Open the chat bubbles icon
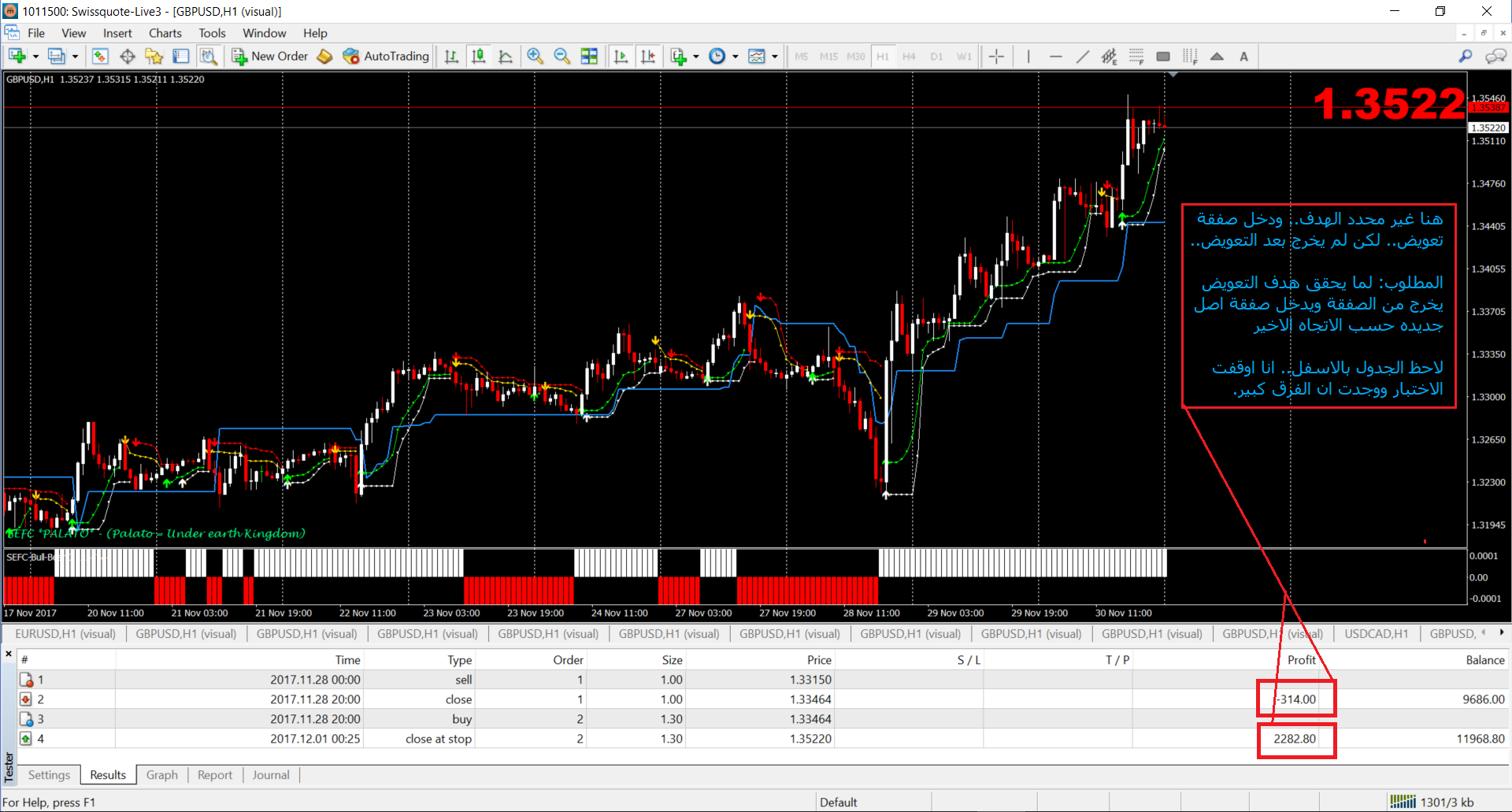The image size is (1512, 812). (x=1495, y=56)
